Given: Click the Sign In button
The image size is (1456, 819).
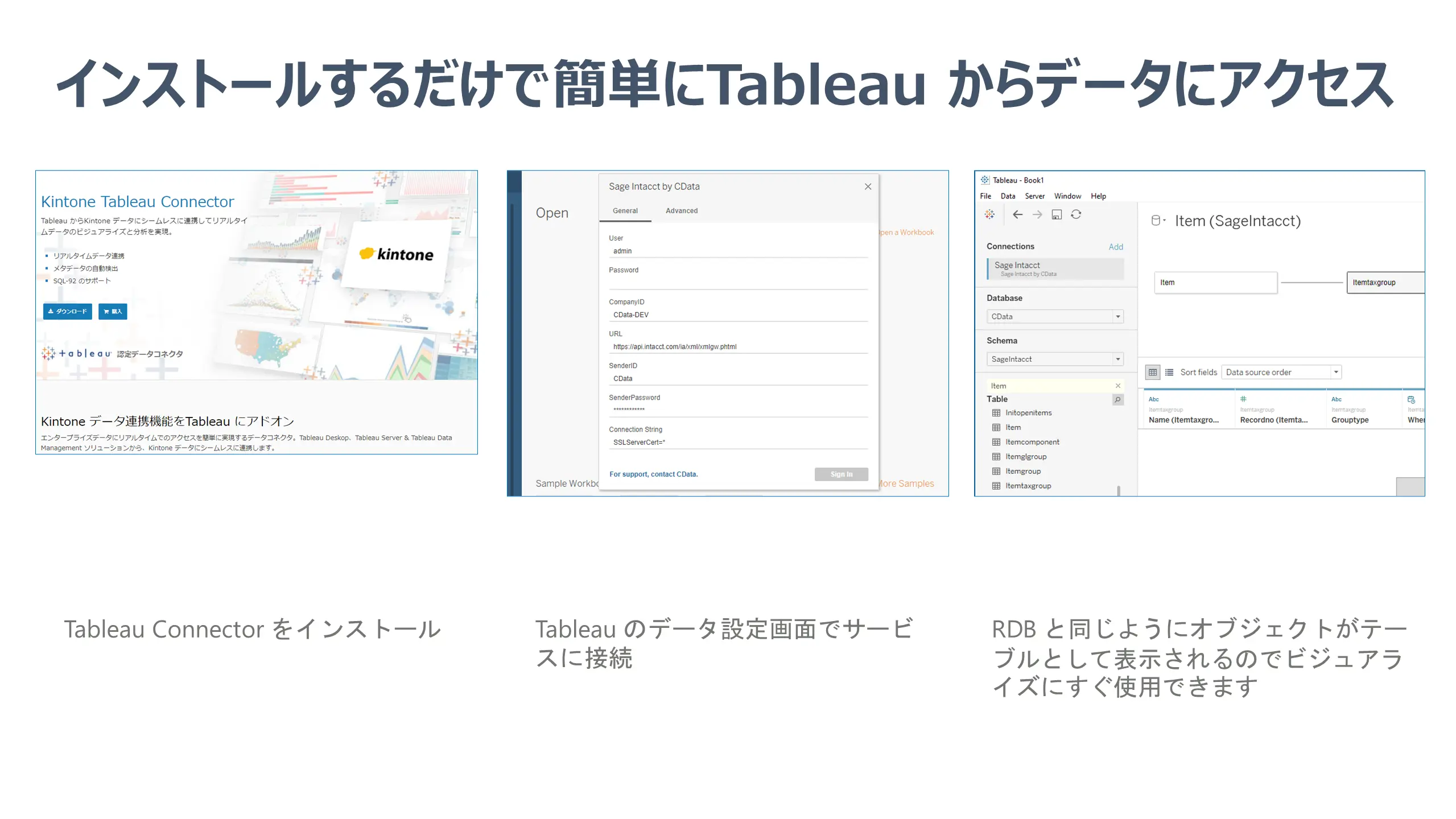Looking at the screenshot, I should coord(841,474).
